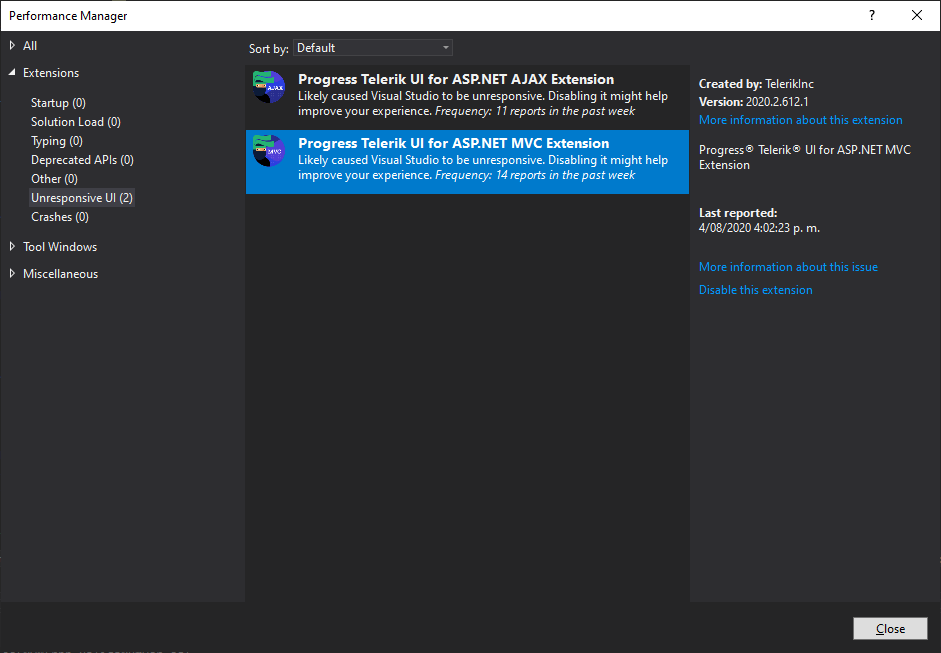Select Progress Telerik UI for ASP.NET AJAX Extension title
Screen dimensions: 941x653
456,79
